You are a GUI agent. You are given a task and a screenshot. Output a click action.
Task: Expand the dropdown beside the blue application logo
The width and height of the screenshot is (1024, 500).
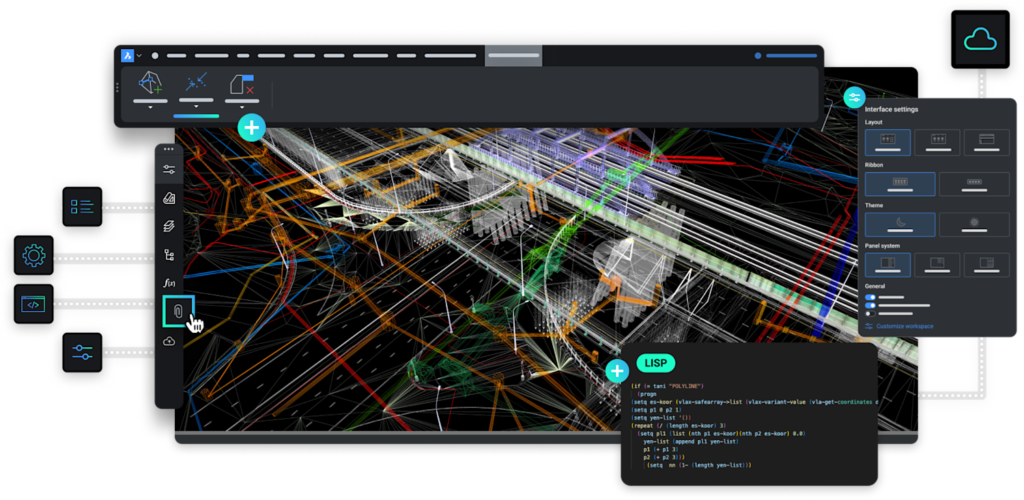[139, 56]
